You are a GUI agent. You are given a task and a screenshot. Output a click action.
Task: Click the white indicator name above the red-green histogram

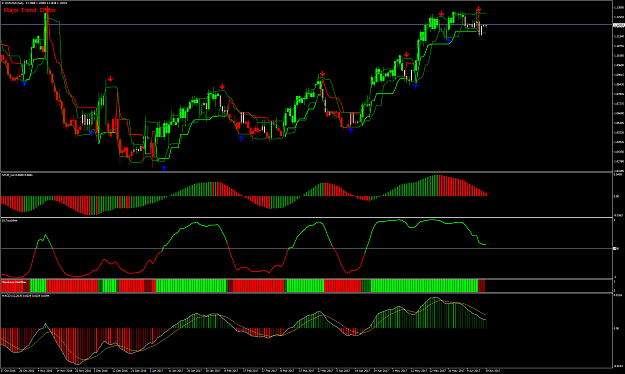coord(18,175)
